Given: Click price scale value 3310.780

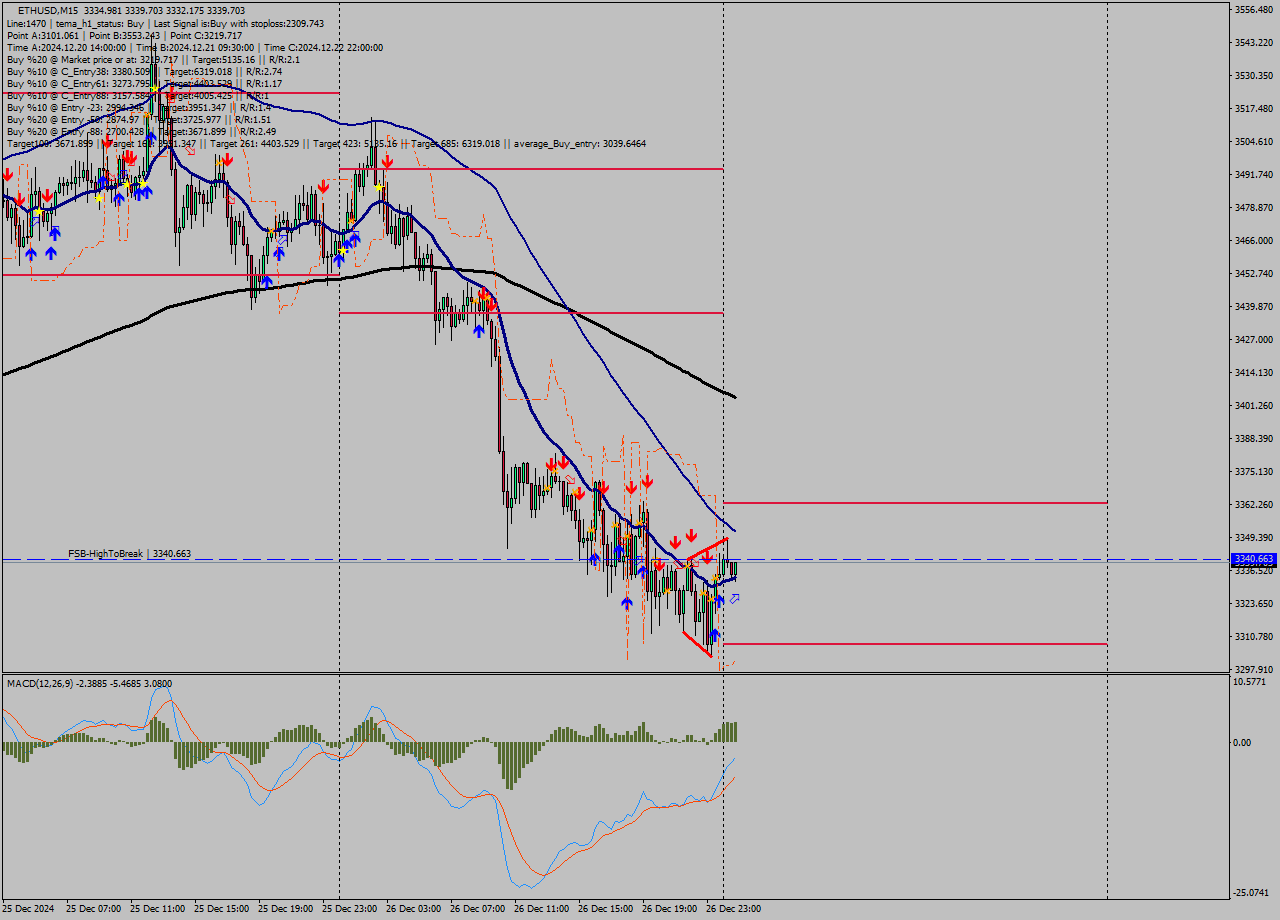Looking at the screenshot, I should [1253, 637].
